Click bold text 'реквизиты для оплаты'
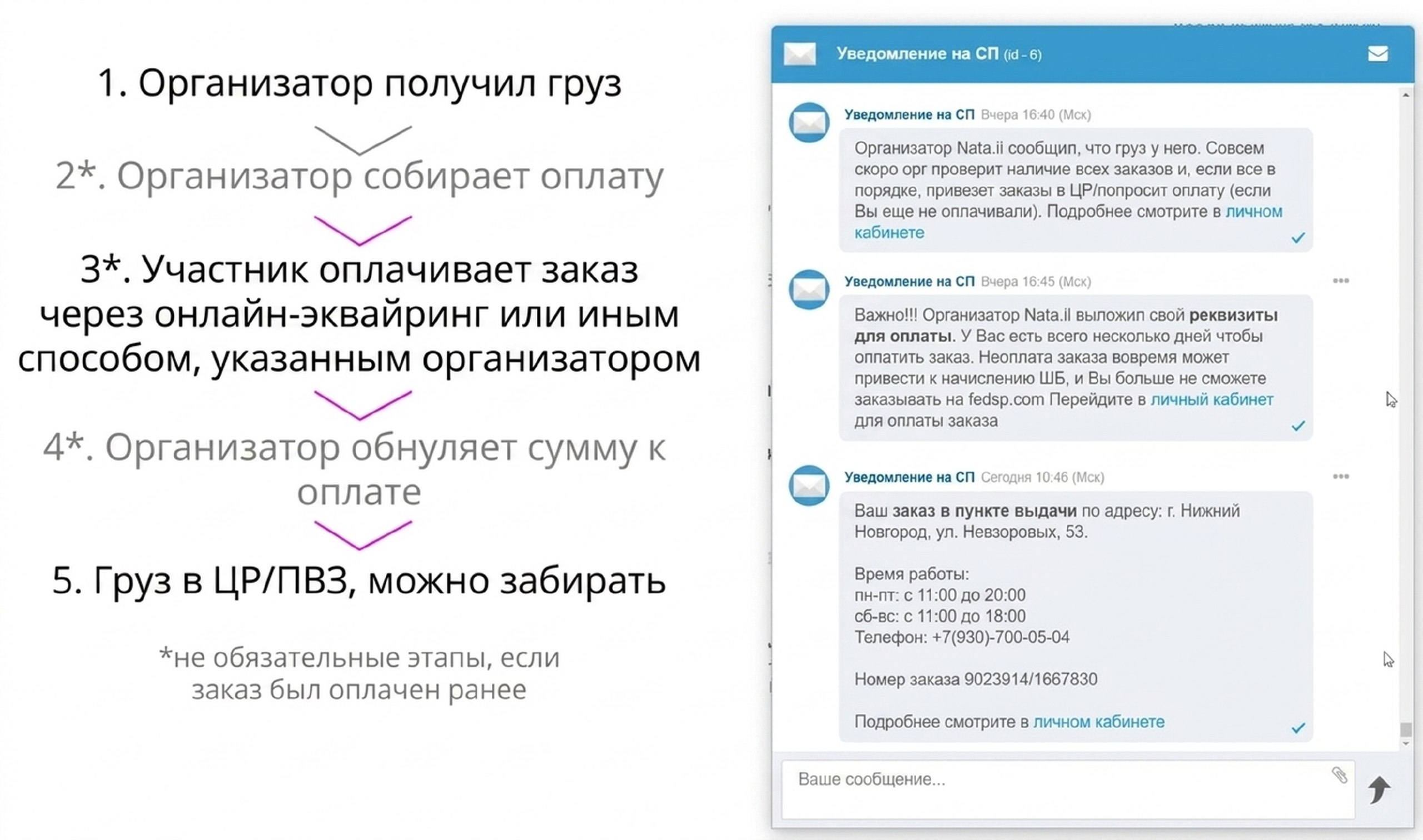Image resolution: width=1423 pixels, height=840 pixels. click(1066, 326)
